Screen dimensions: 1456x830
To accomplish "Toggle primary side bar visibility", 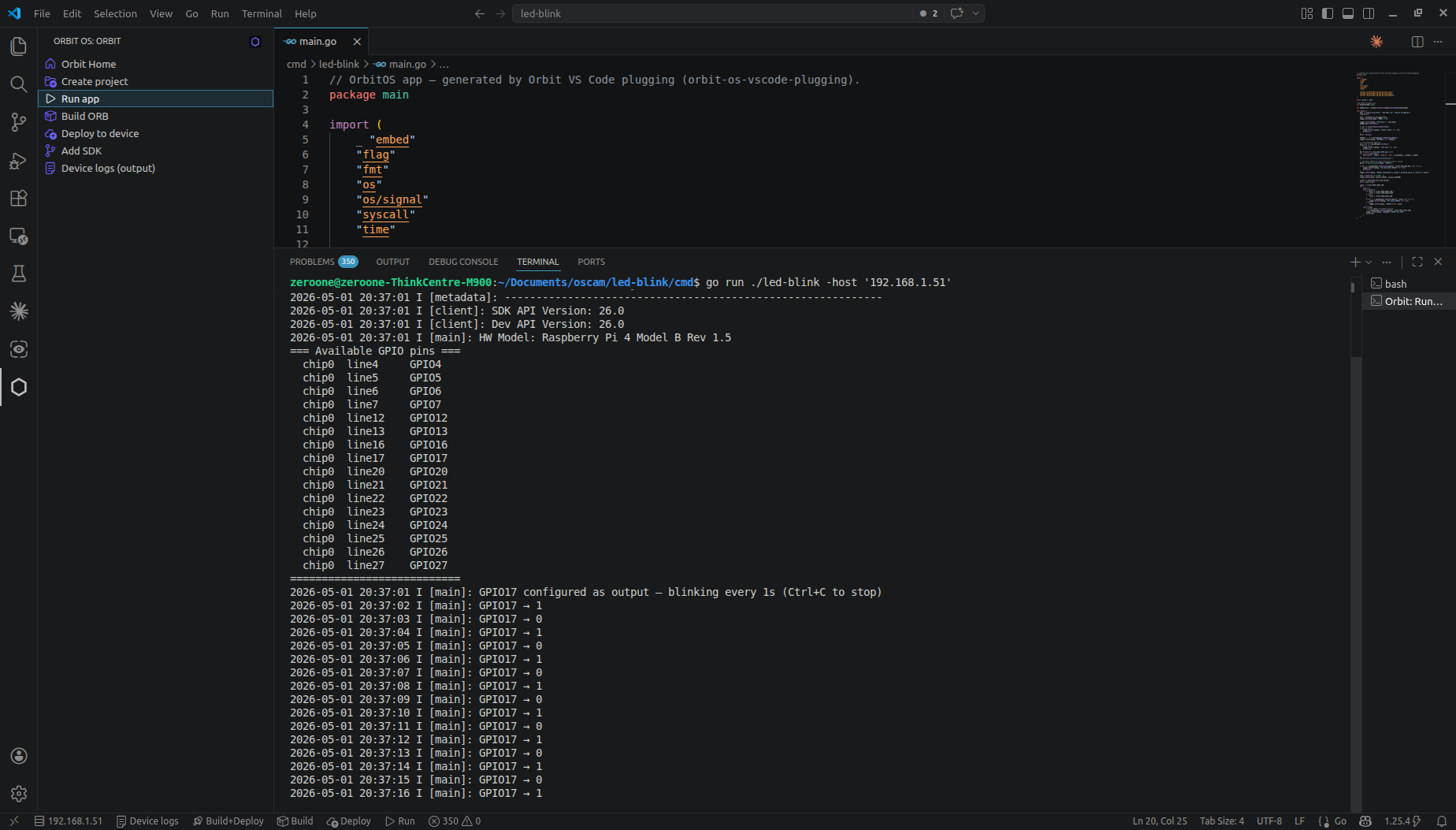I will [x=1328, y=13].
